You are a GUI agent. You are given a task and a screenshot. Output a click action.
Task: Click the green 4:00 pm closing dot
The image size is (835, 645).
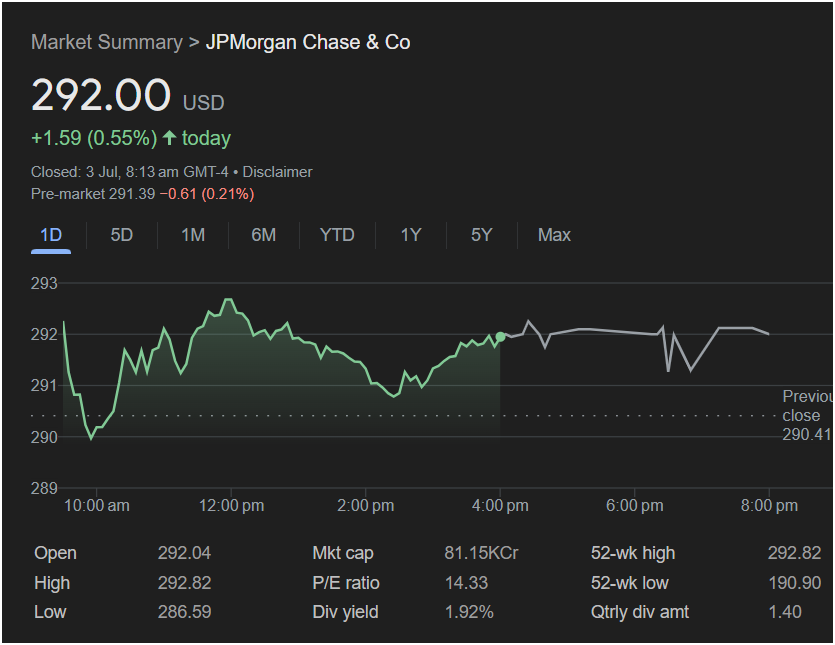coord(500,337)
